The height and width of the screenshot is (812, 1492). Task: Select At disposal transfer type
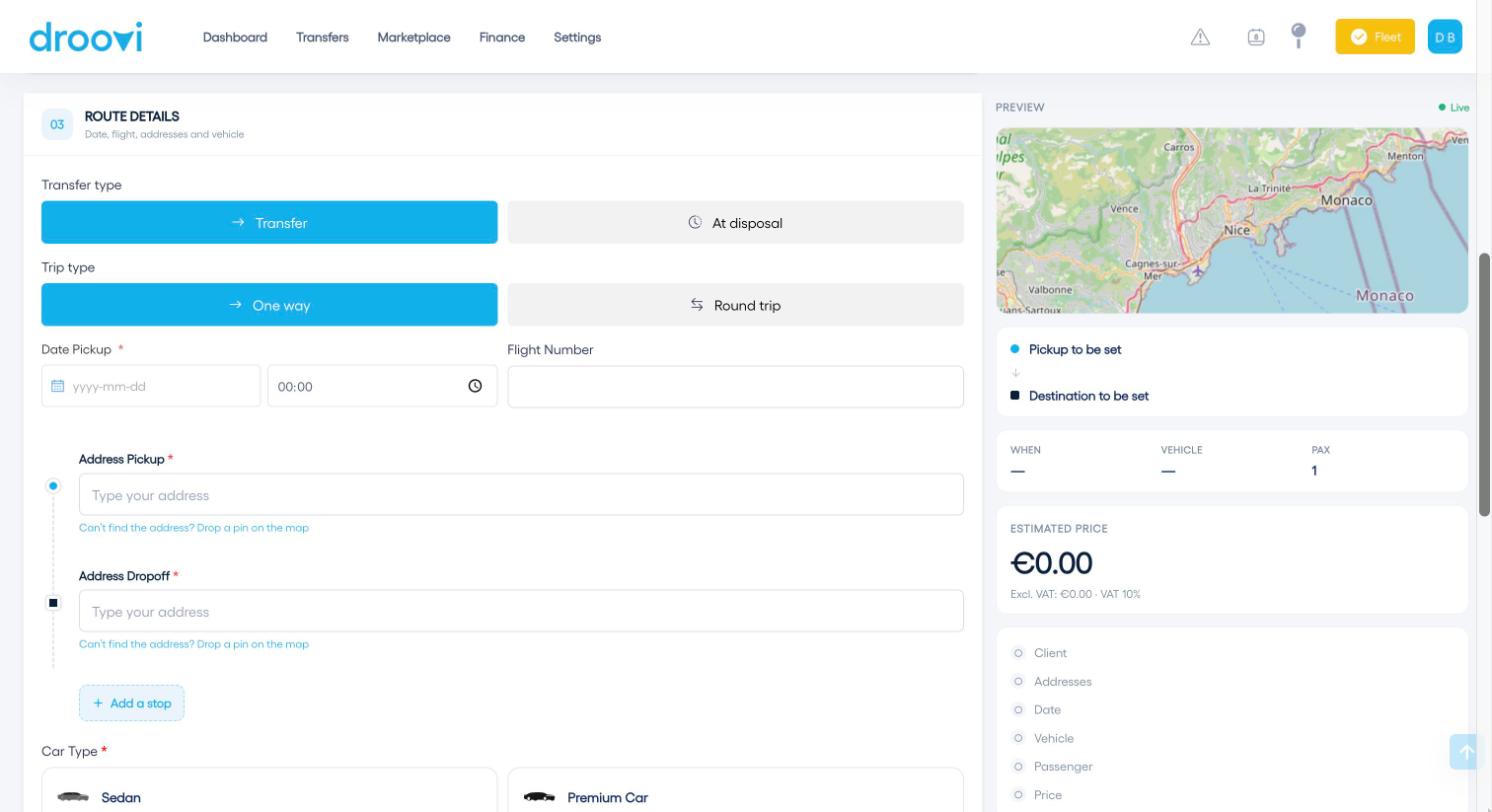[x=736, y=222]
